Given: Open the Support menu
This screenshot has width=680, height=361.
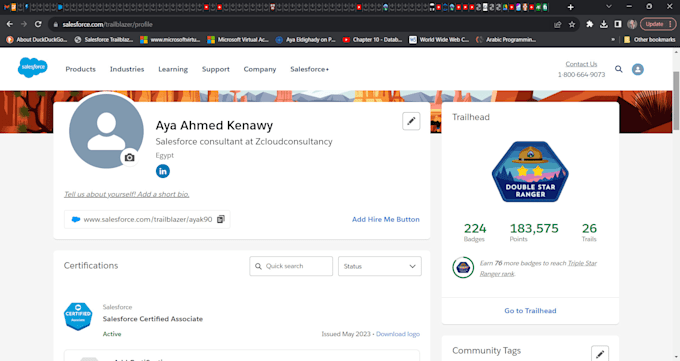Looking at the screenshot, I should [216, 69].
